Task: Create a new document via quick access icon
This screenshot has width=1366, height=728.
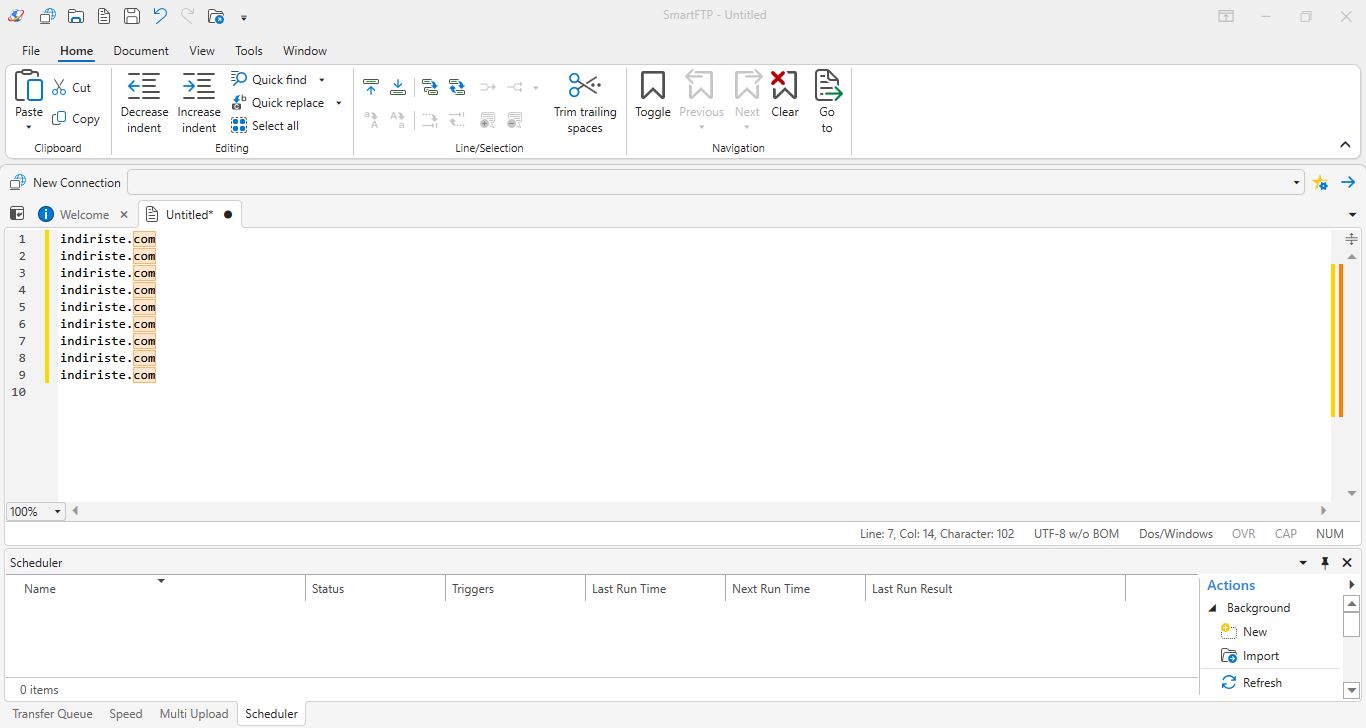Action: coord(104,16)
